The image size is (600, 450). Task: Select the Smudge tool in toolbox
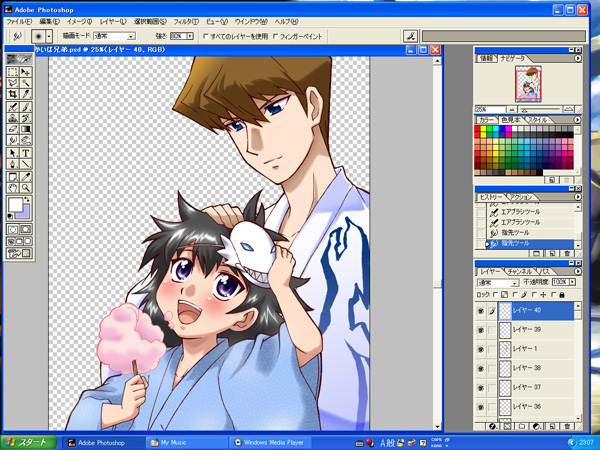pyautogui.click(x=13, y=140)
